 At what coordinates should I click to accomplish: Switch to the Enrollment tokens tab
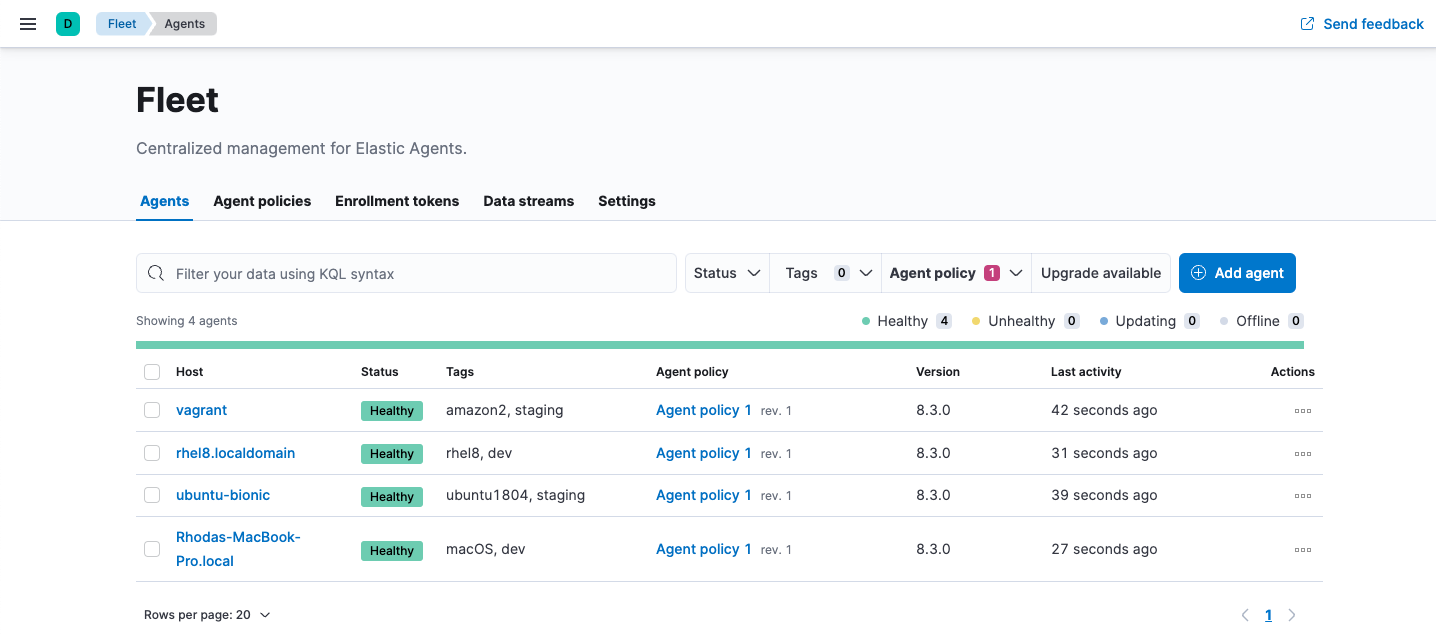coord(397,201)
